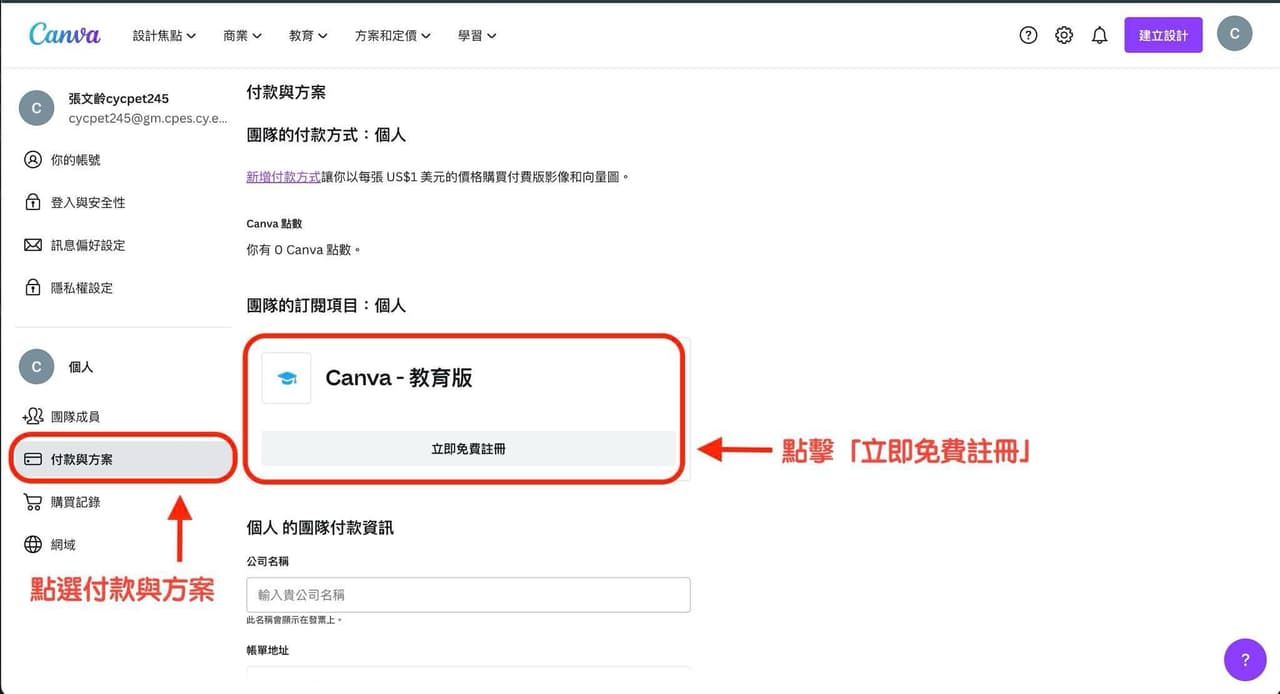Click the 隱私權設定 lock icon
This screenshot has width=1280, height=694.
coord(33,288)
